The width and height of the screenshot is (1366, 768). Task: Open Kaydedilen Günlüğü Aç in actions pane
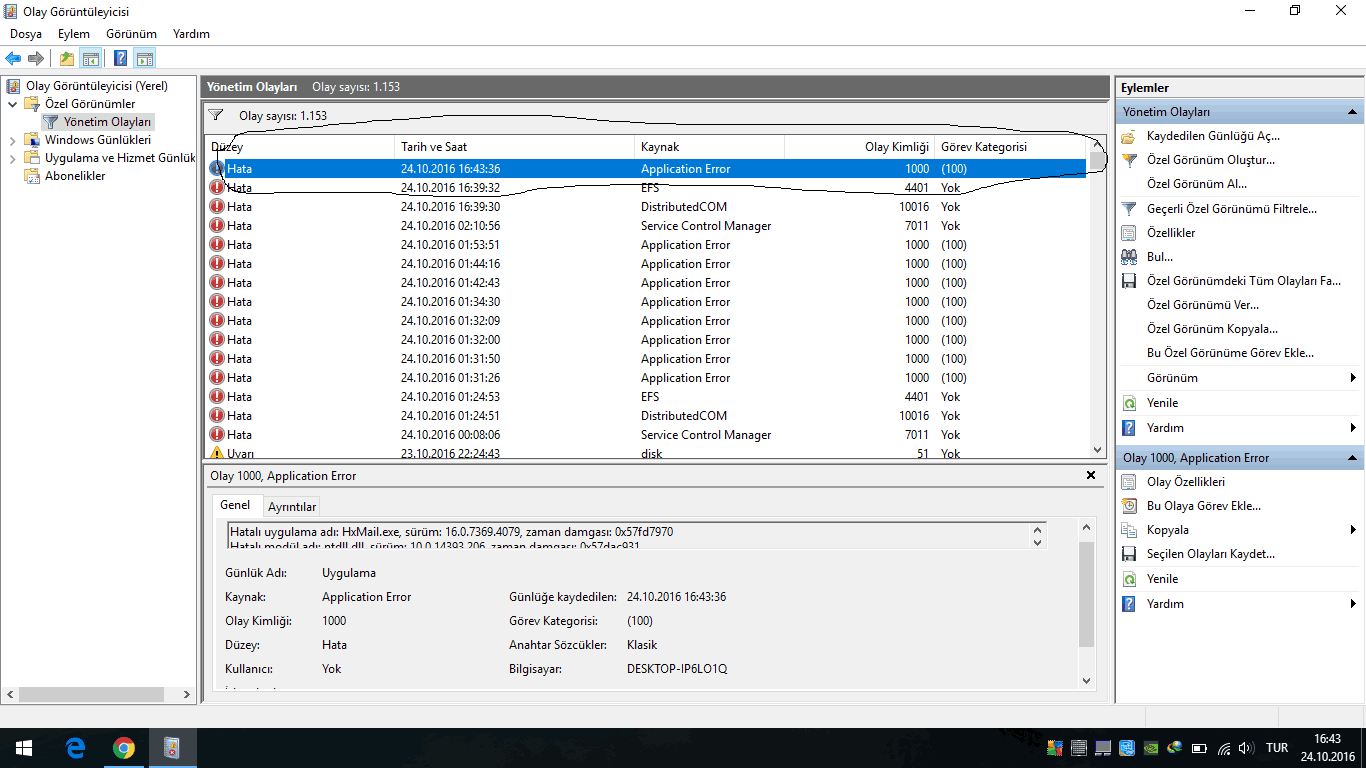(1212, 136)
